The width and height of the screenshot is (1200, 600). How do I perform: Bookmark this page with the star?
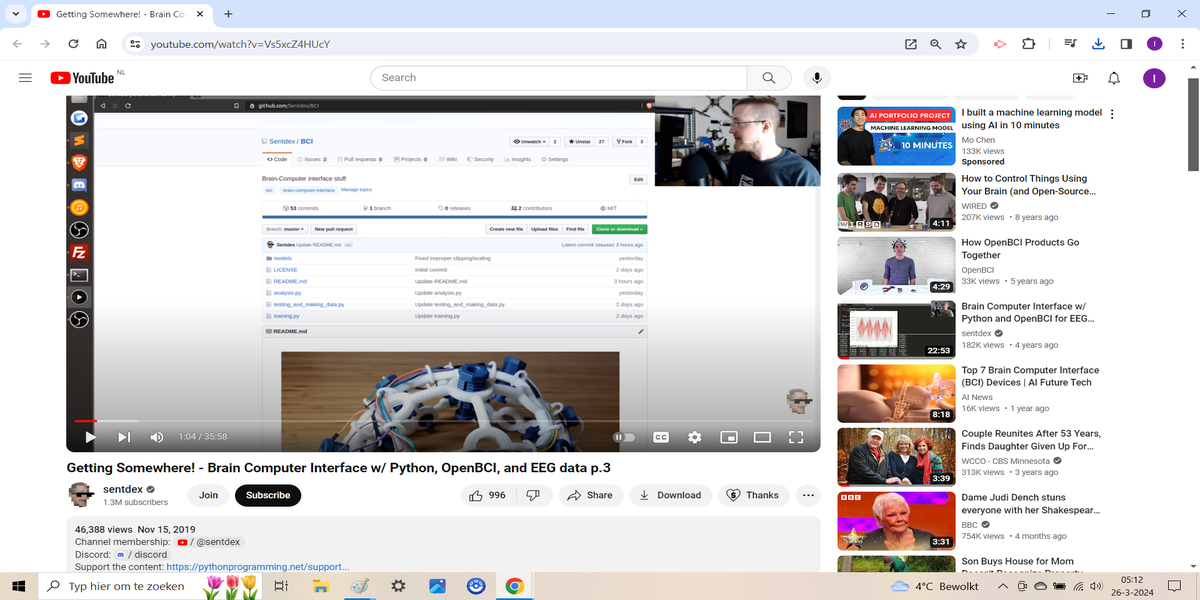[x=961, y=44]
